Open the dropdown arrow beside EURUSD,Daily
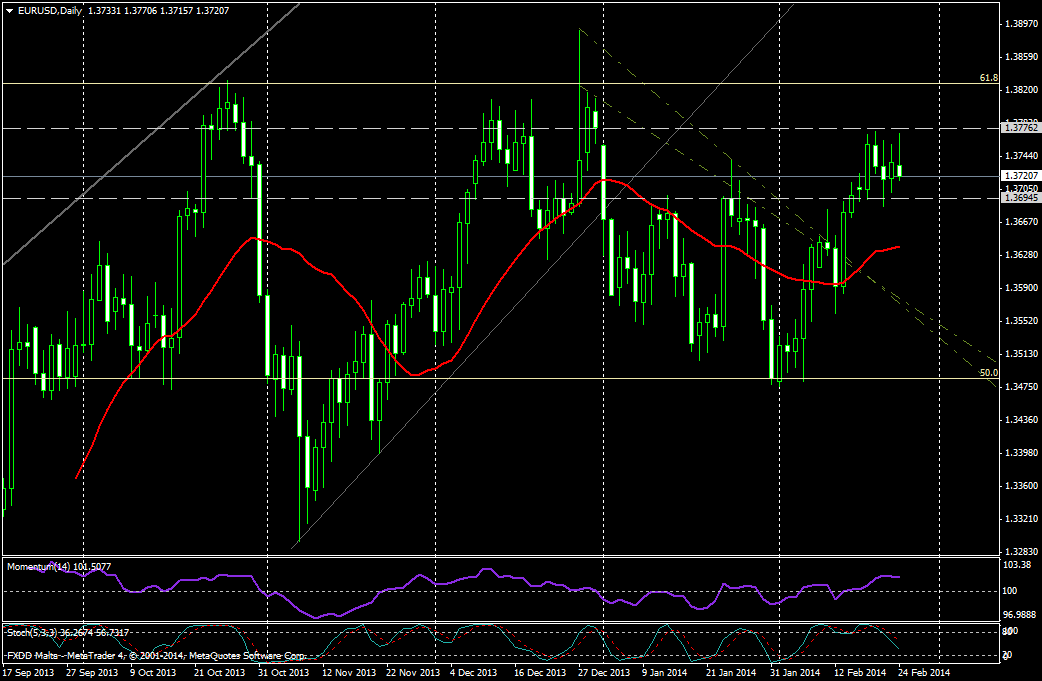1042x681 pixels. pos(9,9)
